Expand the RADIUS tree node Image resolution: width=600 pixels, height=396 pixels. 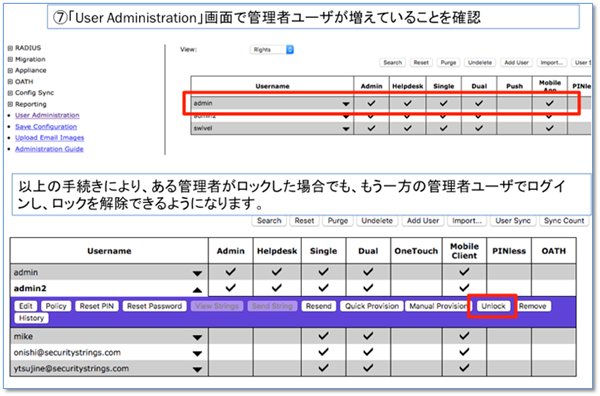click(10, 48)
